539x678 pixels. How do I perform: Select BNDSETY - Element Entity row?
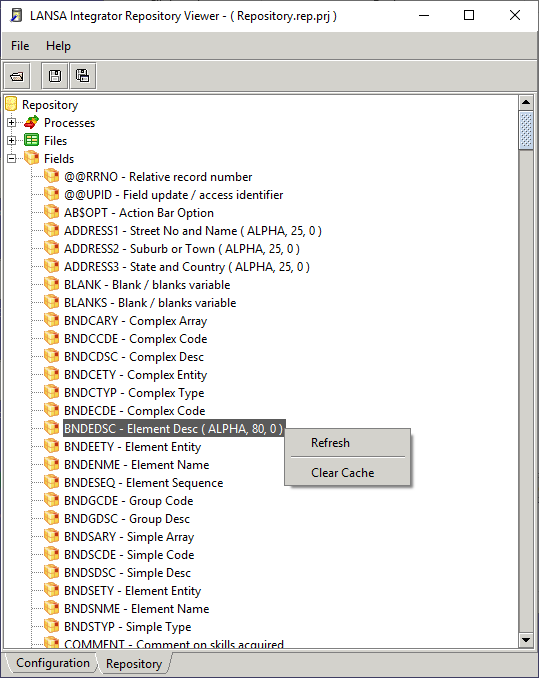point(133,591)
